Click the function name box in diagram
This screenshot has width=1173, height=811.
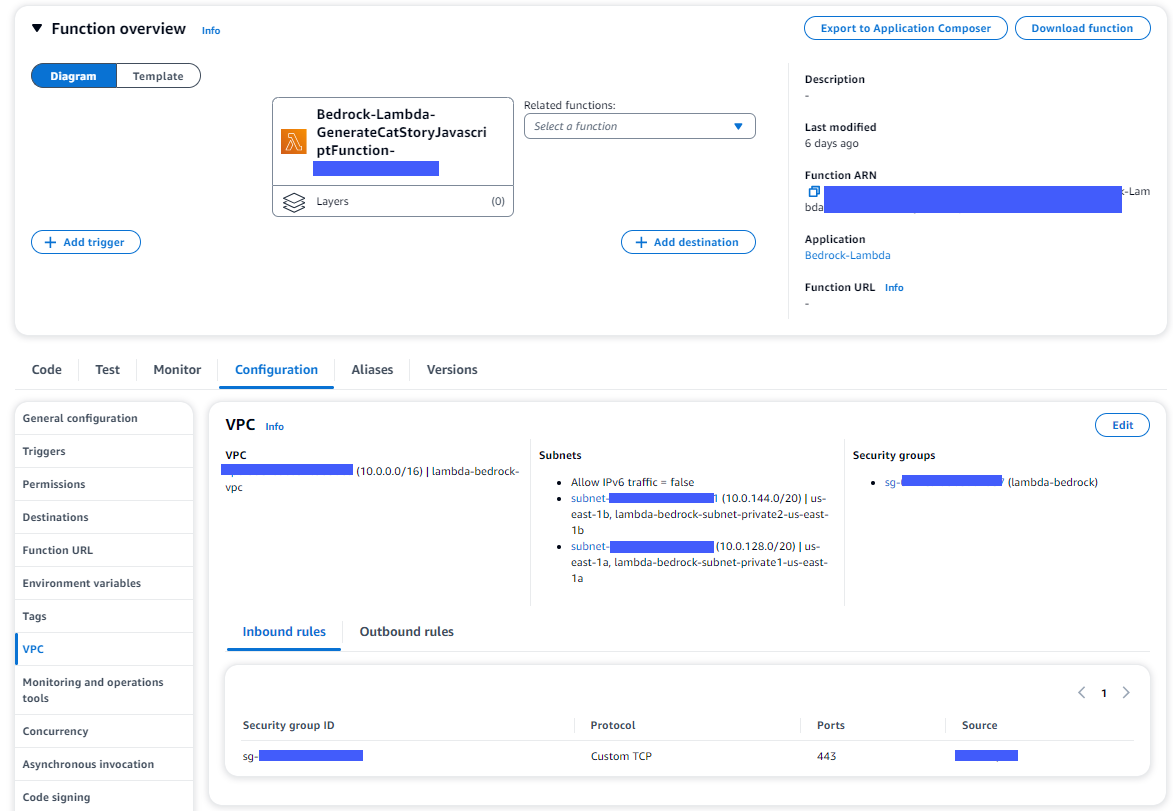coord(393,141)
